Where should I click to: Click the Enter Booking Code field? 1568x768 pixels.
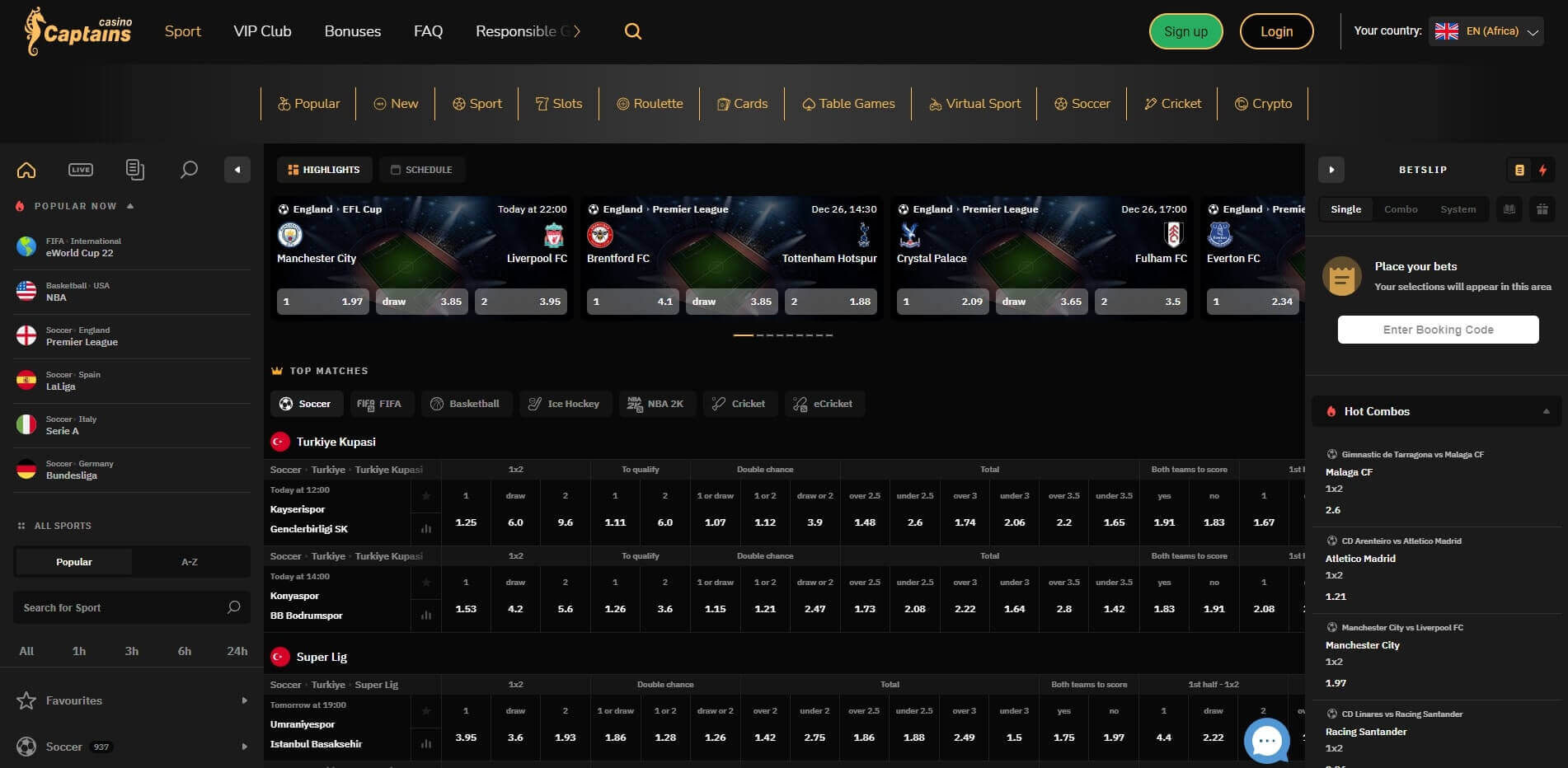point(1438,330)
